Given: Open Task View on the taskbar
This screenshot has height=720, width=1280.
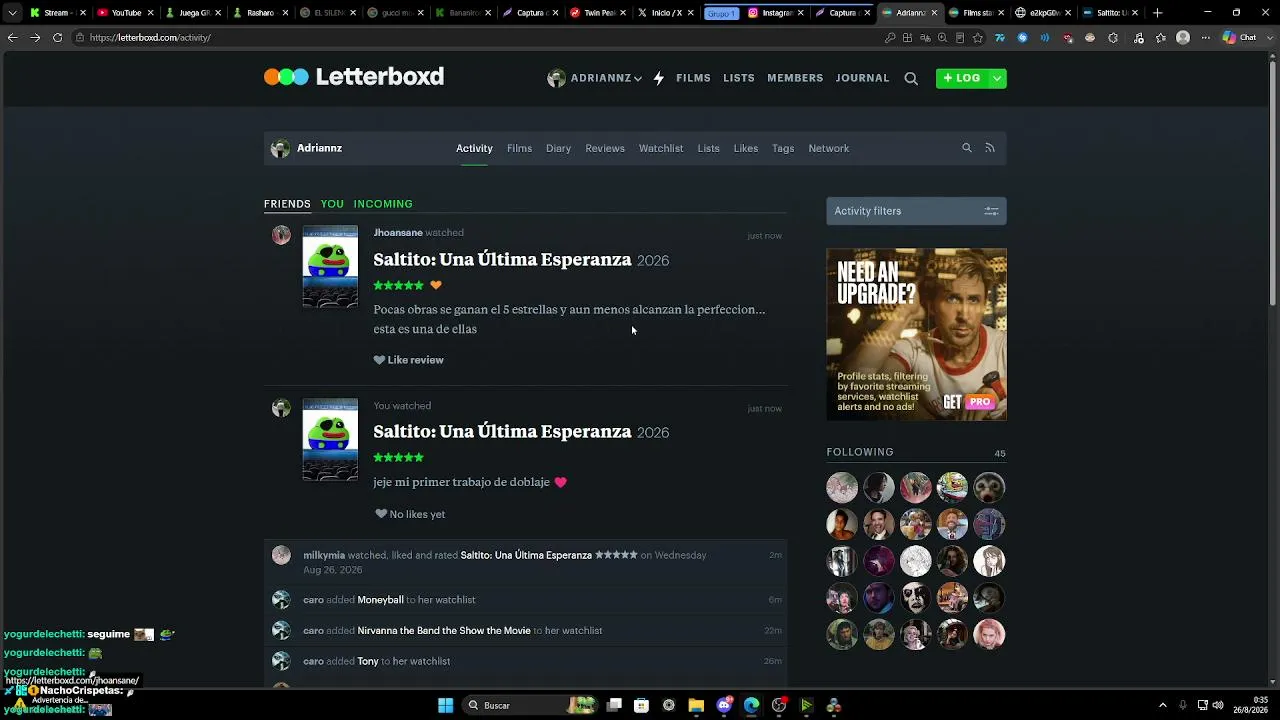Looking at the screenshot, I should click(614, 705).
